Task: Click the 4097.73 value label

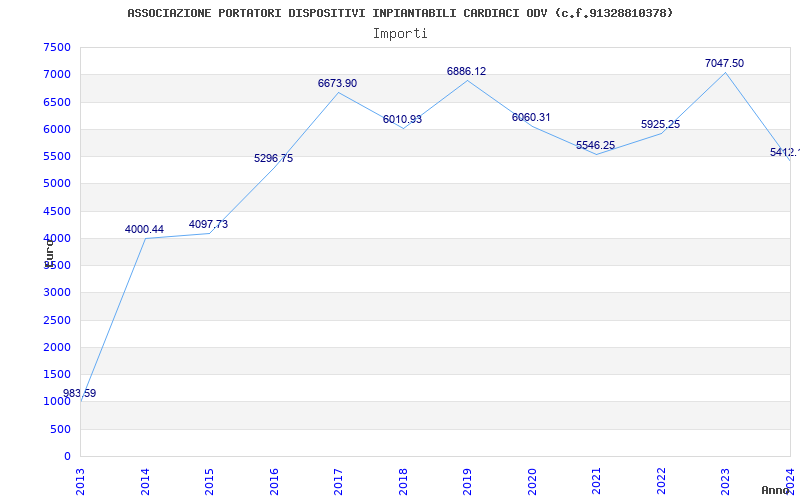Action: point(208,225)
